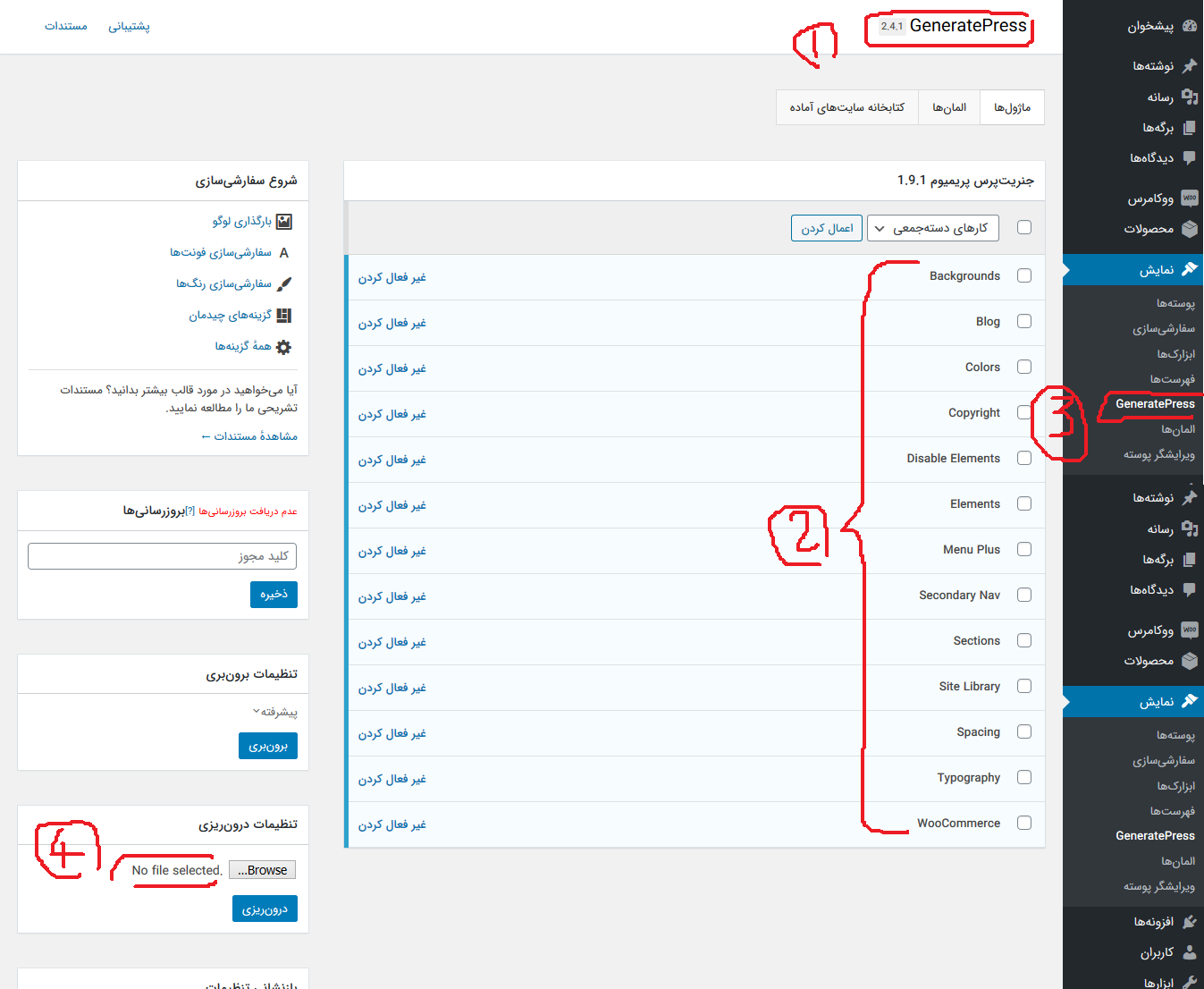The height and width of the screenshot is (989, 1204).
Task: Click the ذخیره save button
Action: point(274,595)
